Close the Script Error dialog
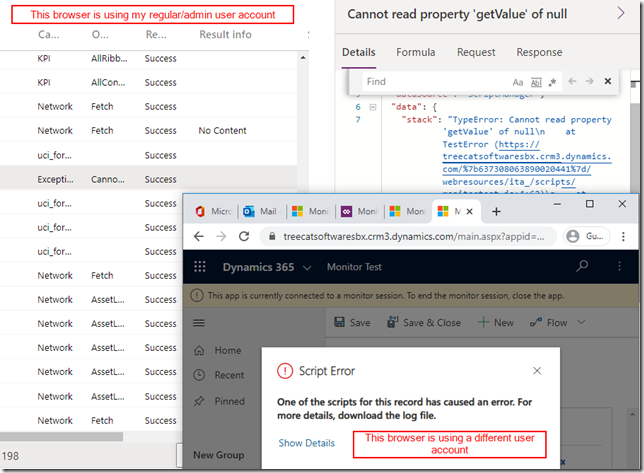 (537, 371)
